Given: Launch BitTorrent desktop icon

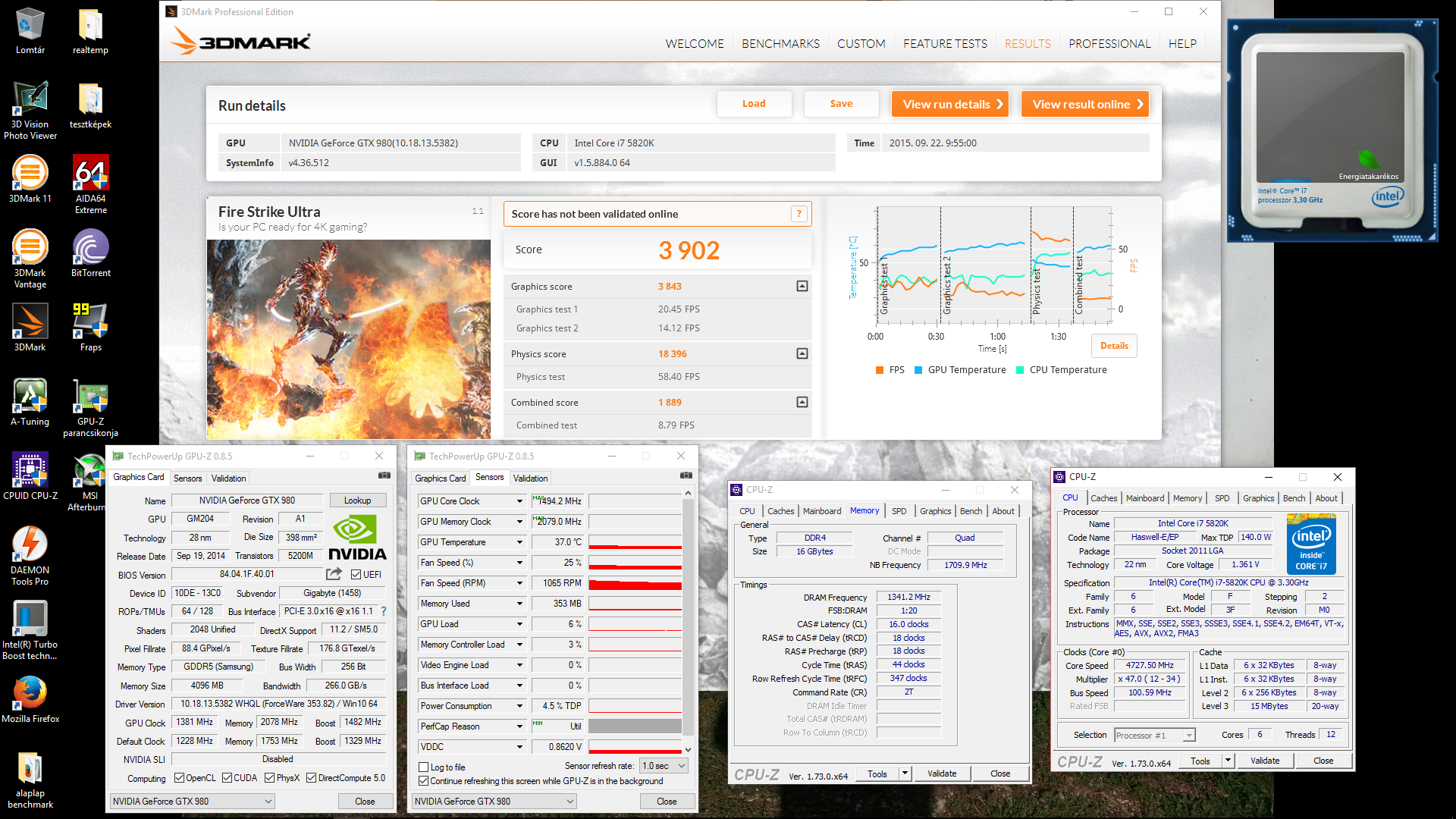Looking at the screenshot, I should 90,254.
